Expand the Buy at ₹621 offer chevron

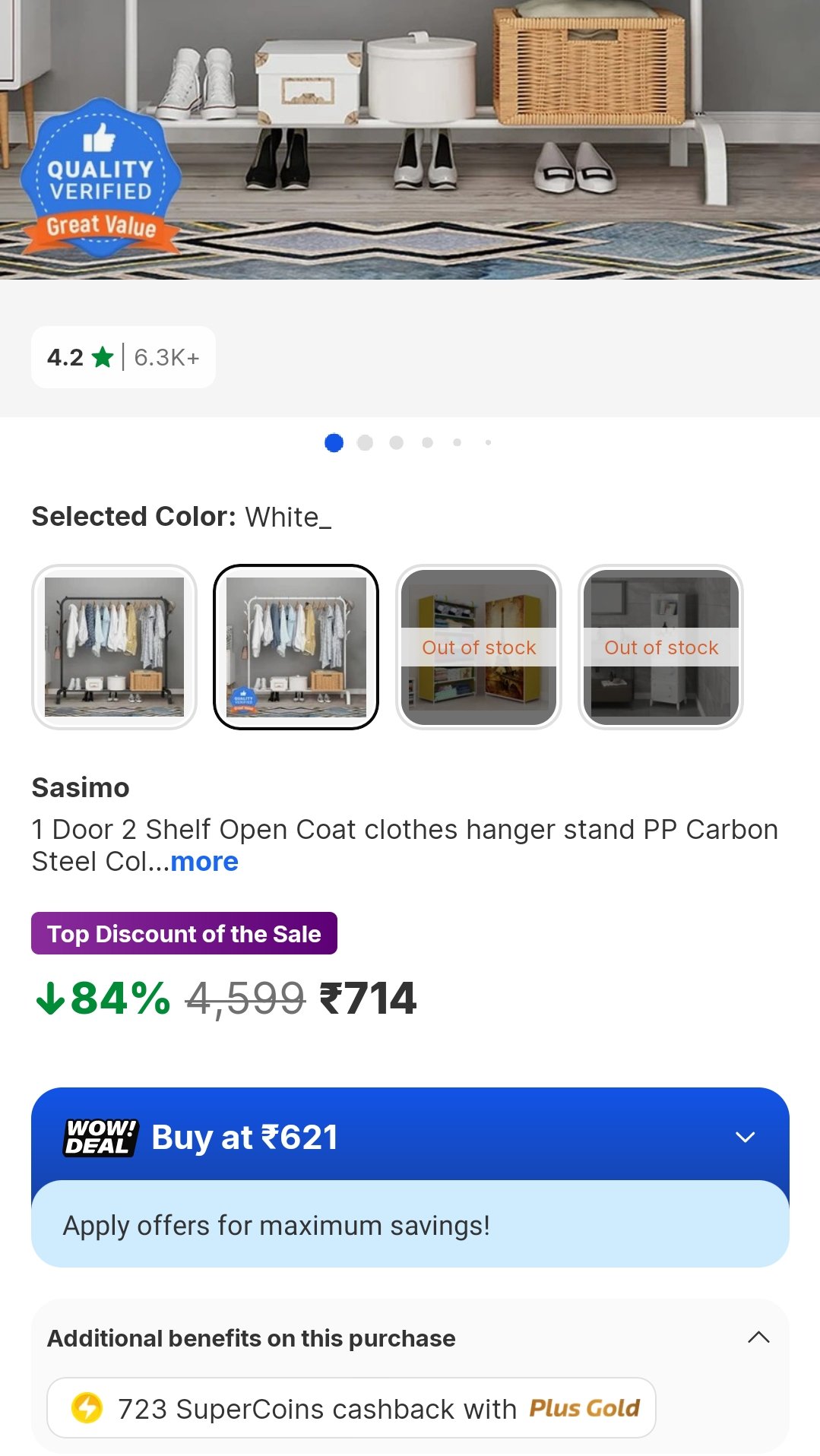pyautogui.click(x=746, y=1138)
